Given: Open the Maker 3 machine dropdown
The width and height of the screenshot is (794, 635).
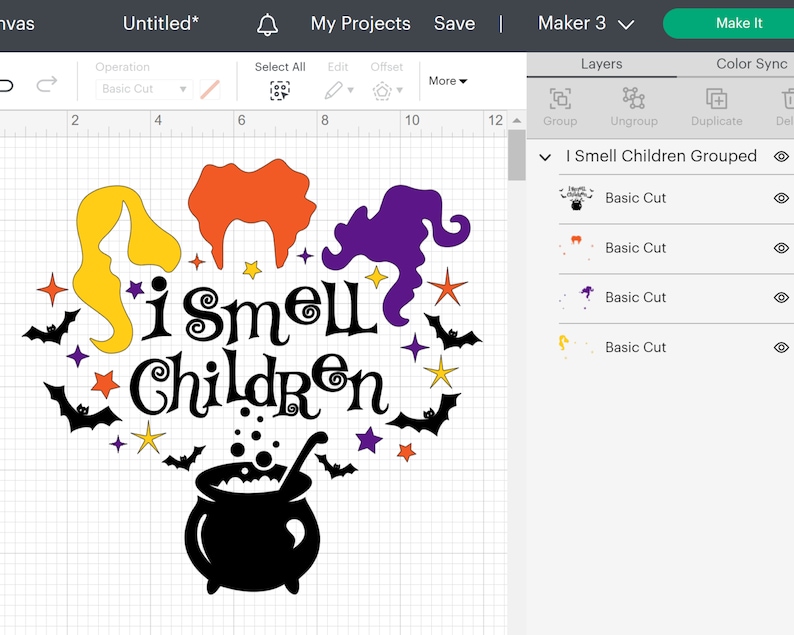Looking at the screenshot, I should 586,23.
